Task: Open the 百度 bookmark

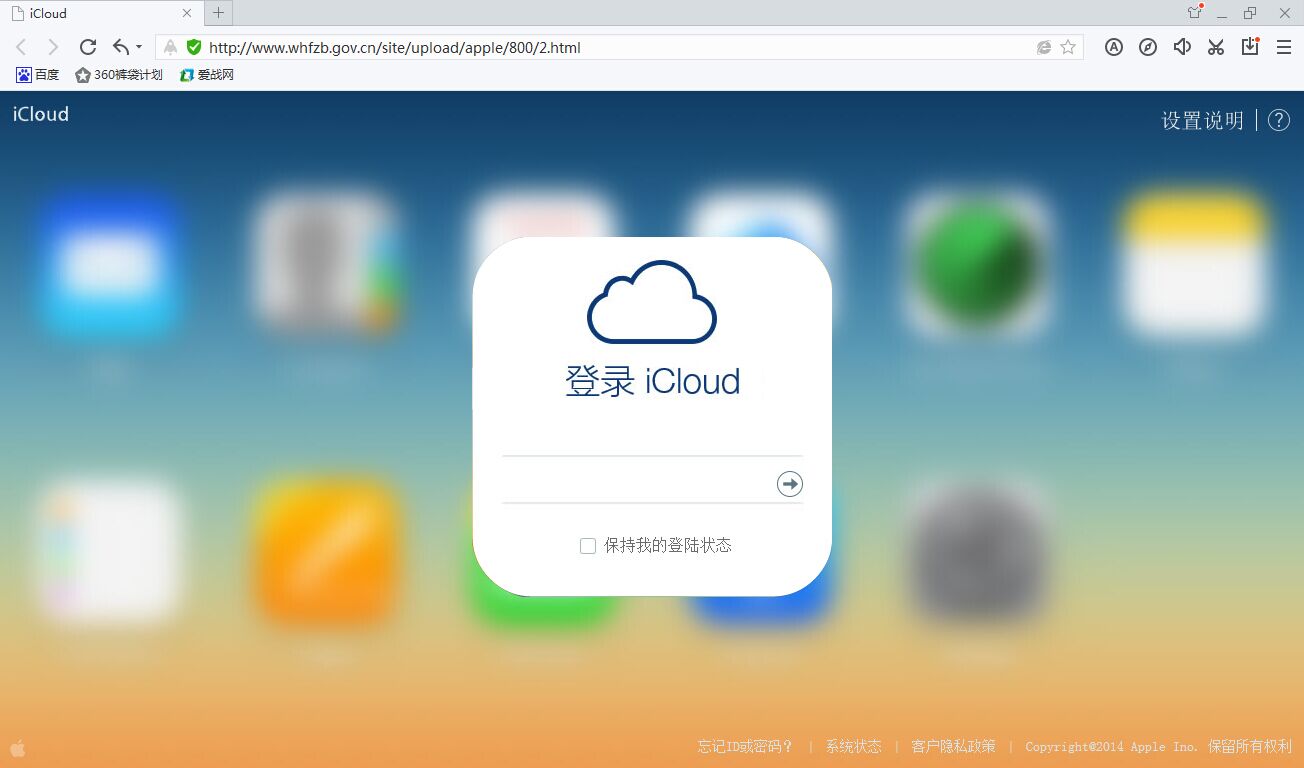Action: 38,75
